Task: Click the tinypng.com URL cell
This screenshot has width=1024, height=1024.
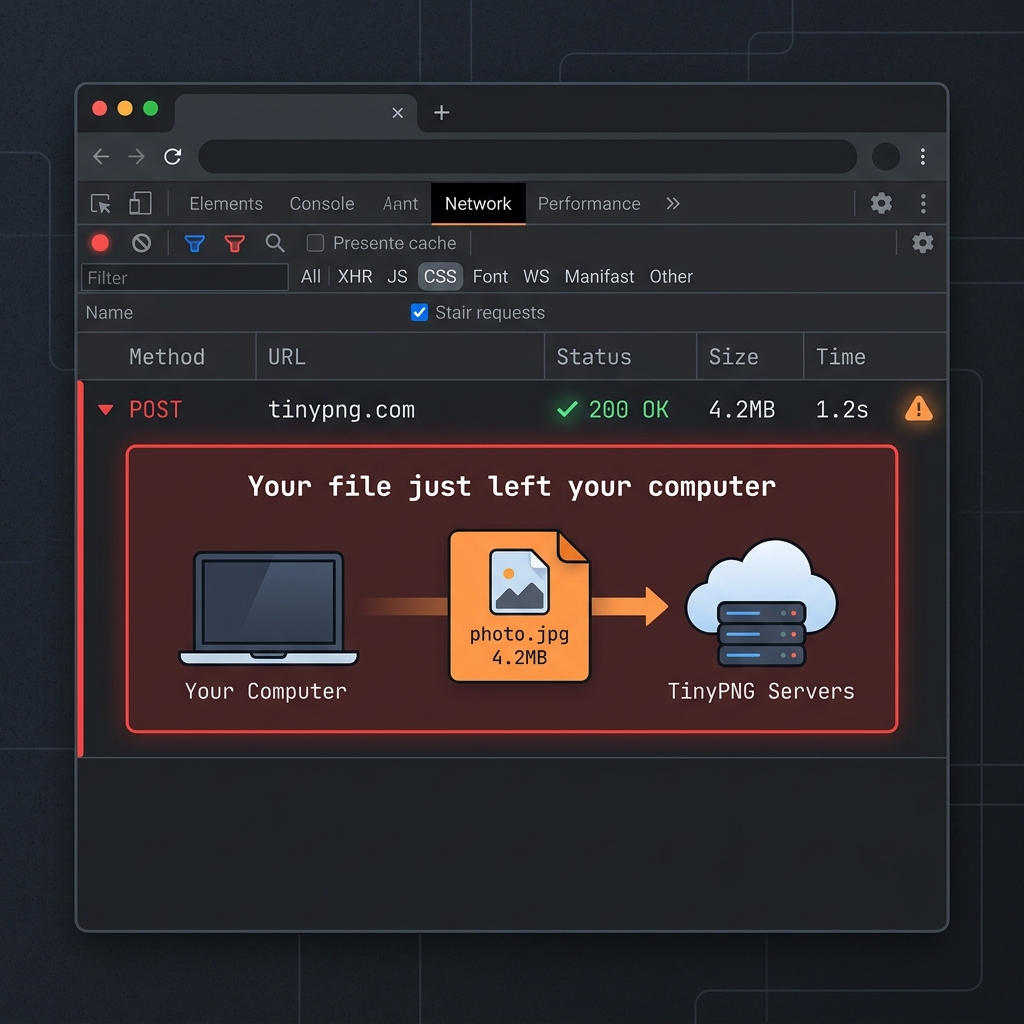Action: [342, 409]
